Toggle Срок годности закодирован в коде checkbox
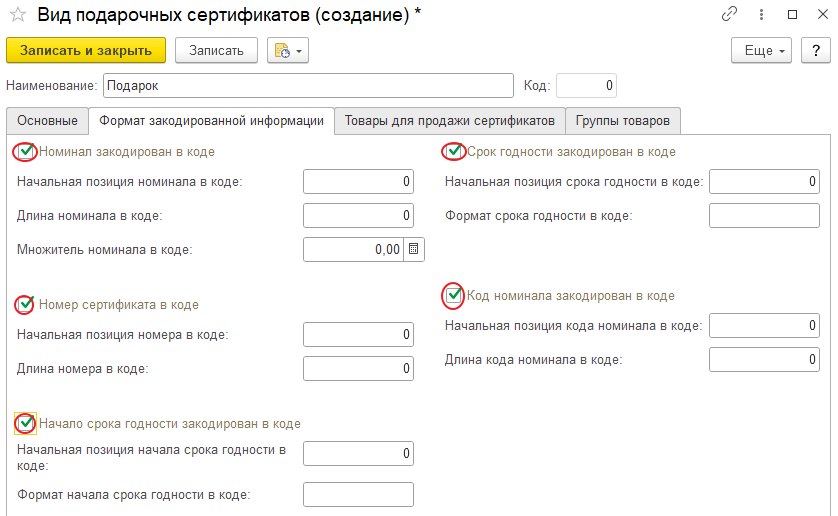Image resolution: width=838 pixels, height=516 pixels. pos(454,152)
